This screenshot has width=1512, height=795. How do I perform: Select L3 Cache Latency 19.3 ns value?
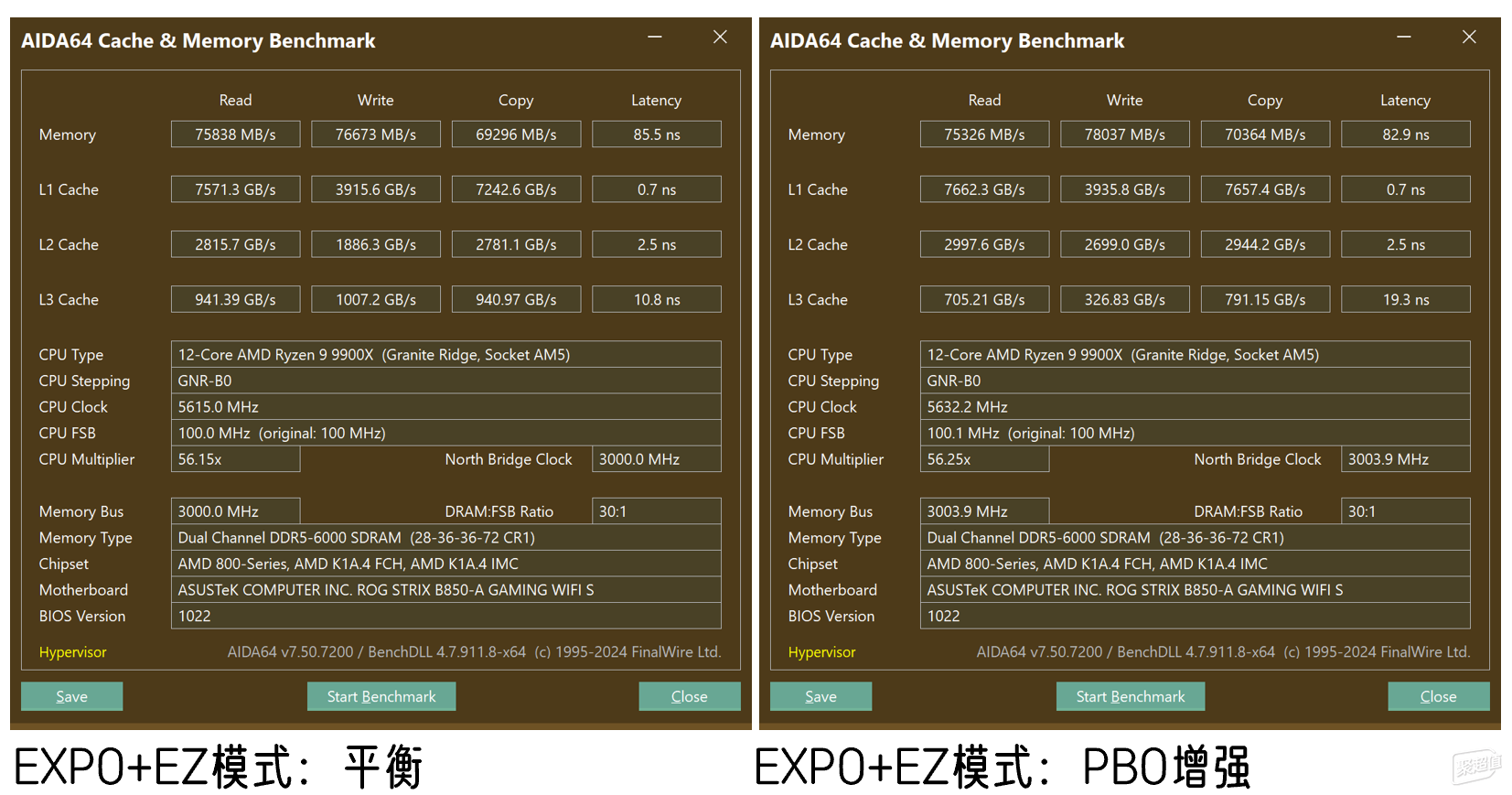coord(1406,299)
